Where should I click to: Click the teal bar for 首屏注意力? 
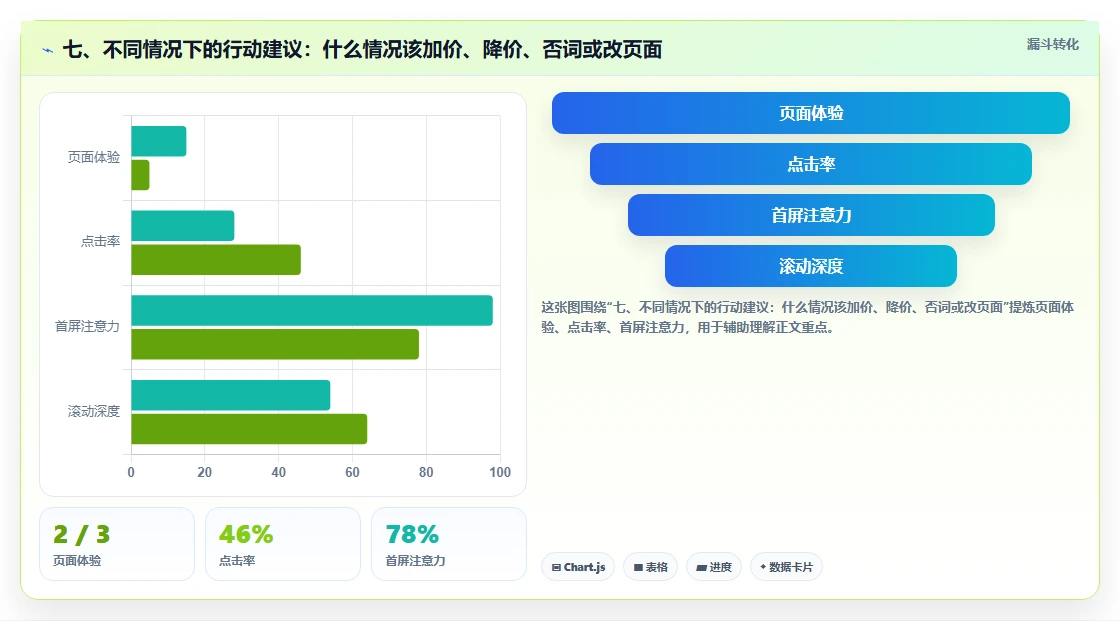click(312, 310)
